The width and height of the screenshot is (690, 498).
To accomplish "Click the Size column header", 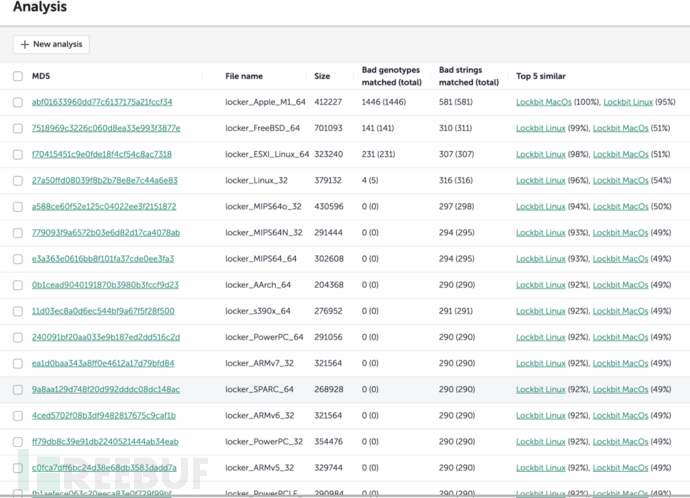I will pos(322,76).
